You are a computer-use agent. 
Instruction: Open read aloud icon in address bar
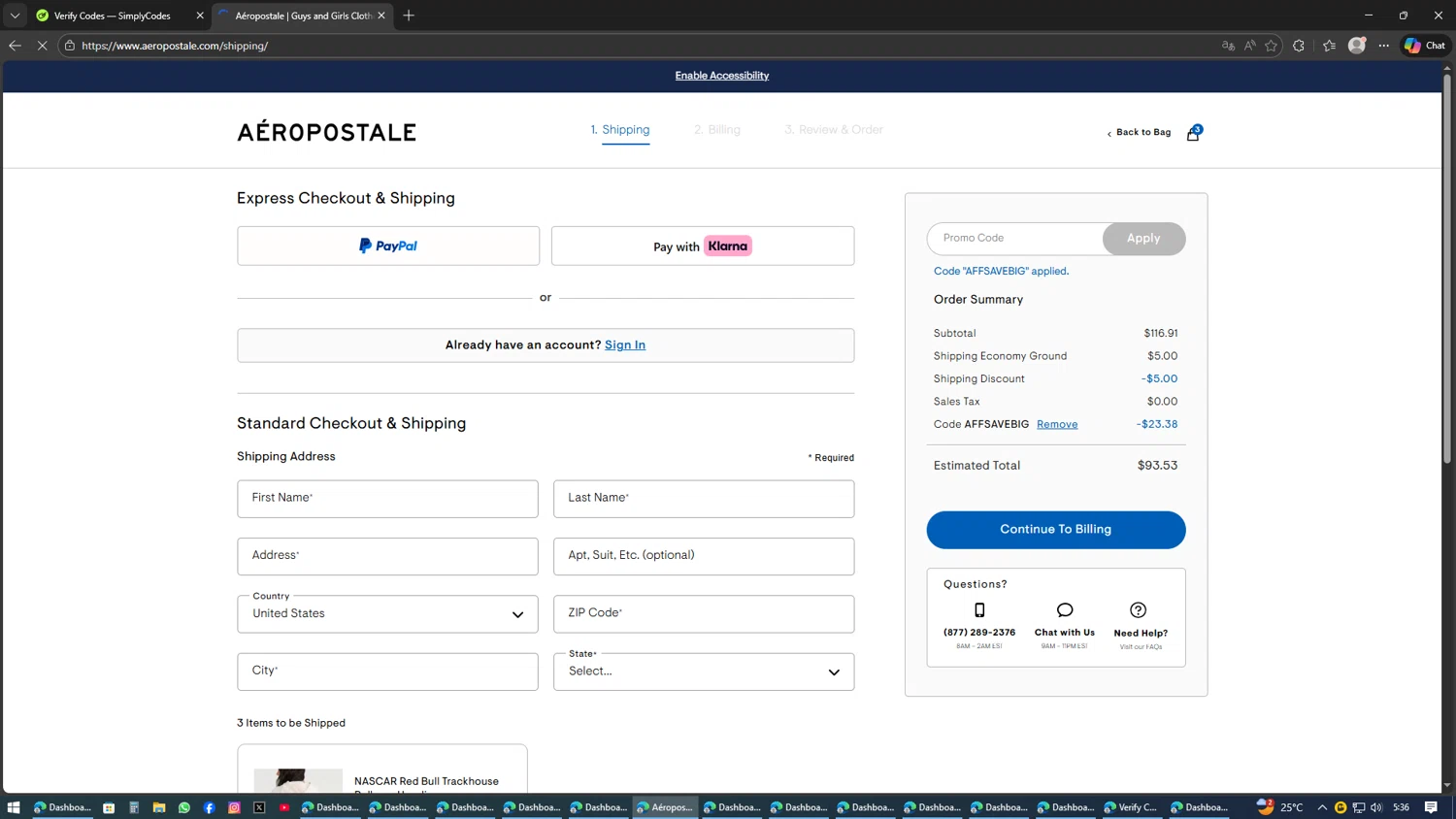click(1249, 46)
